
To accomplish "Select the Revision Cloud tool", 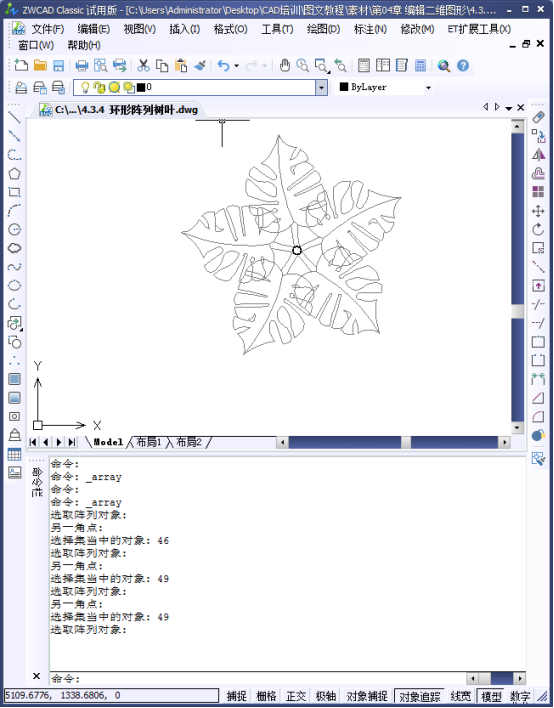I will (x=14, y=248).
